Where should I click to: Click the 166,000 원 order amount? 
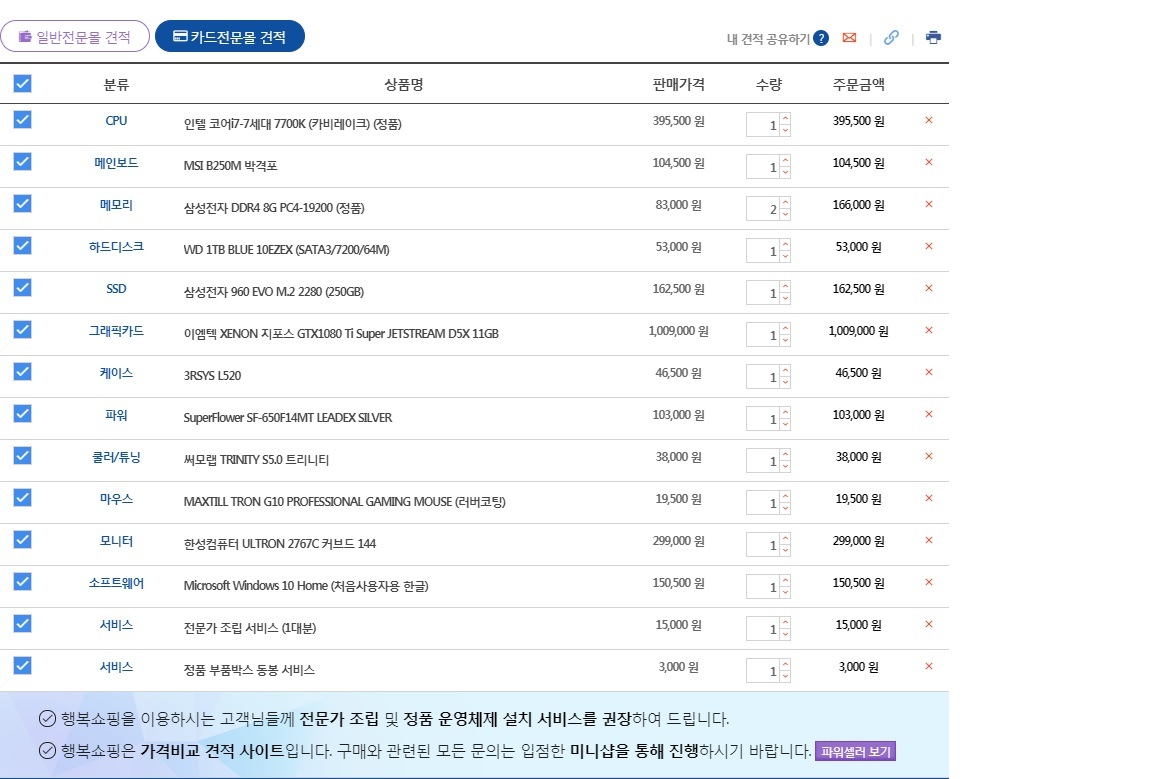tap(858, 204)
